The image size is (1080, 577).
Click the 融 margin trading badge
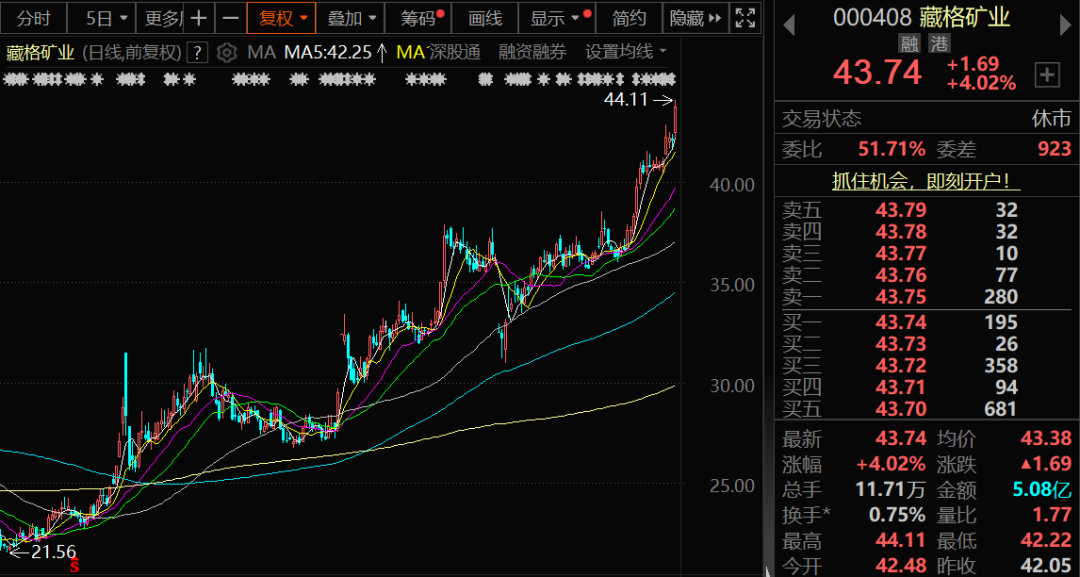pos(909,43)
